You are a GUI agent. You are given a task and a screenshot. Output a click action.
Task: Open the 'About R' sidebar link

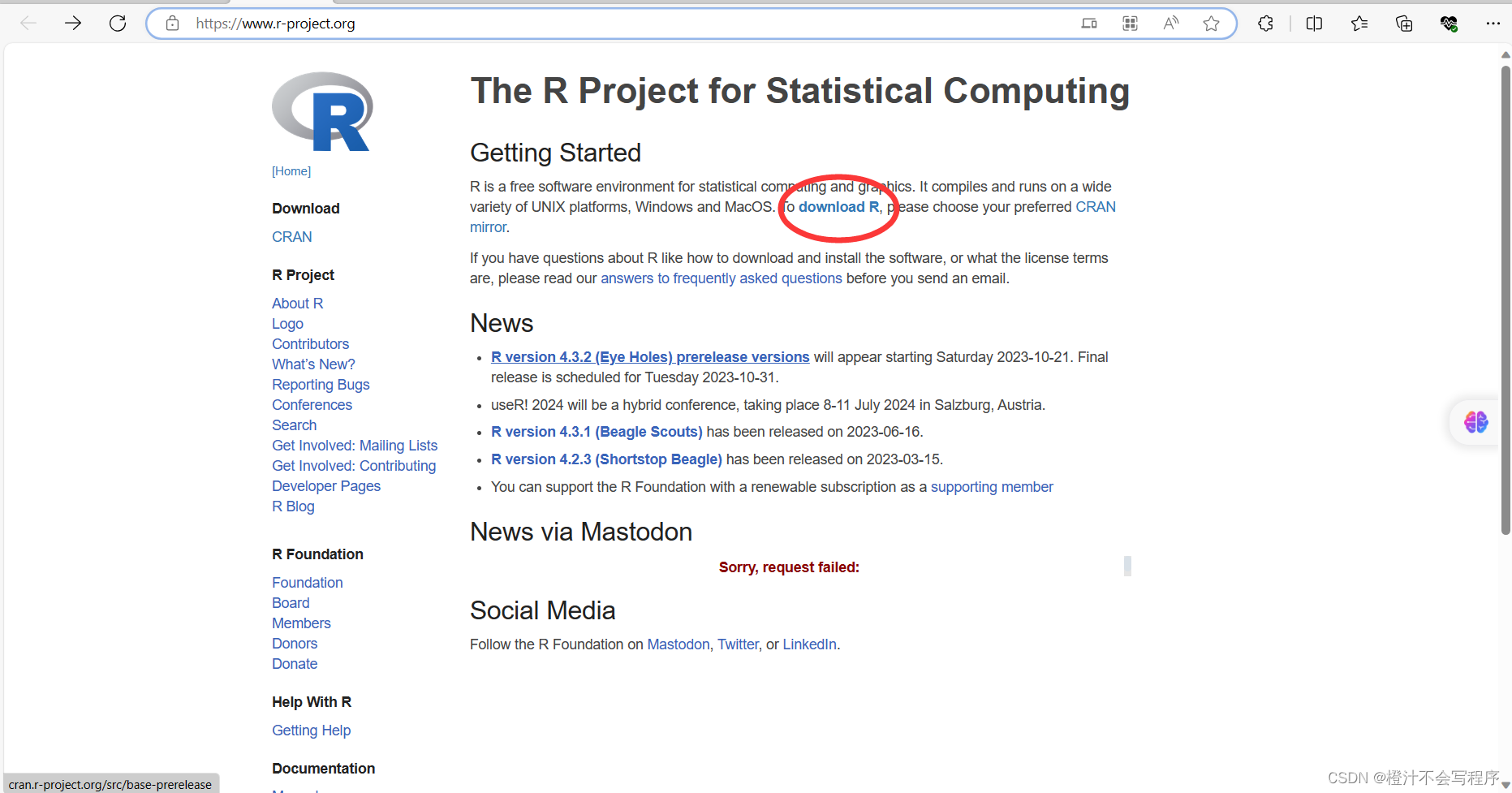pos(298,304)
